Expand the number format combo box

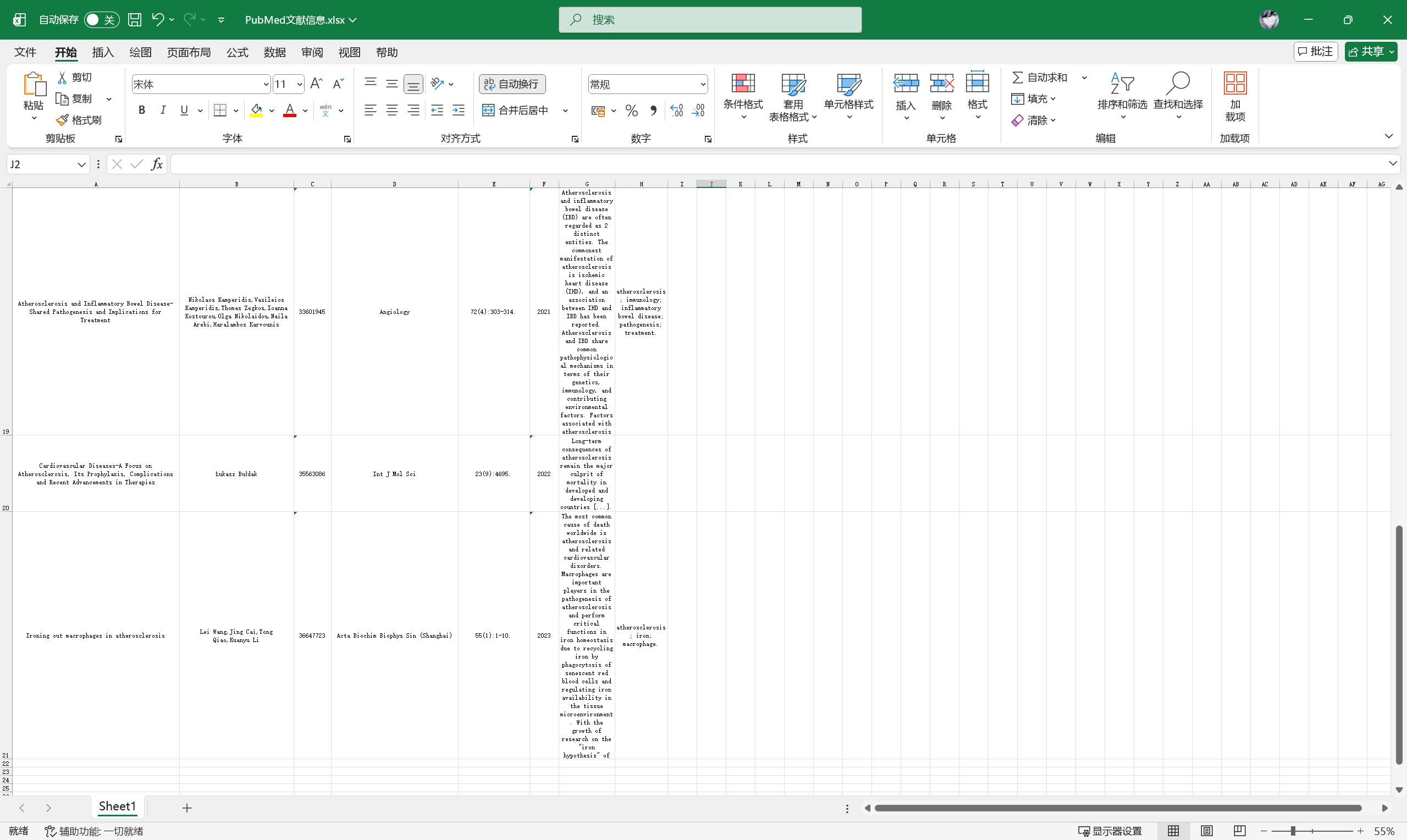coord(703,84)
